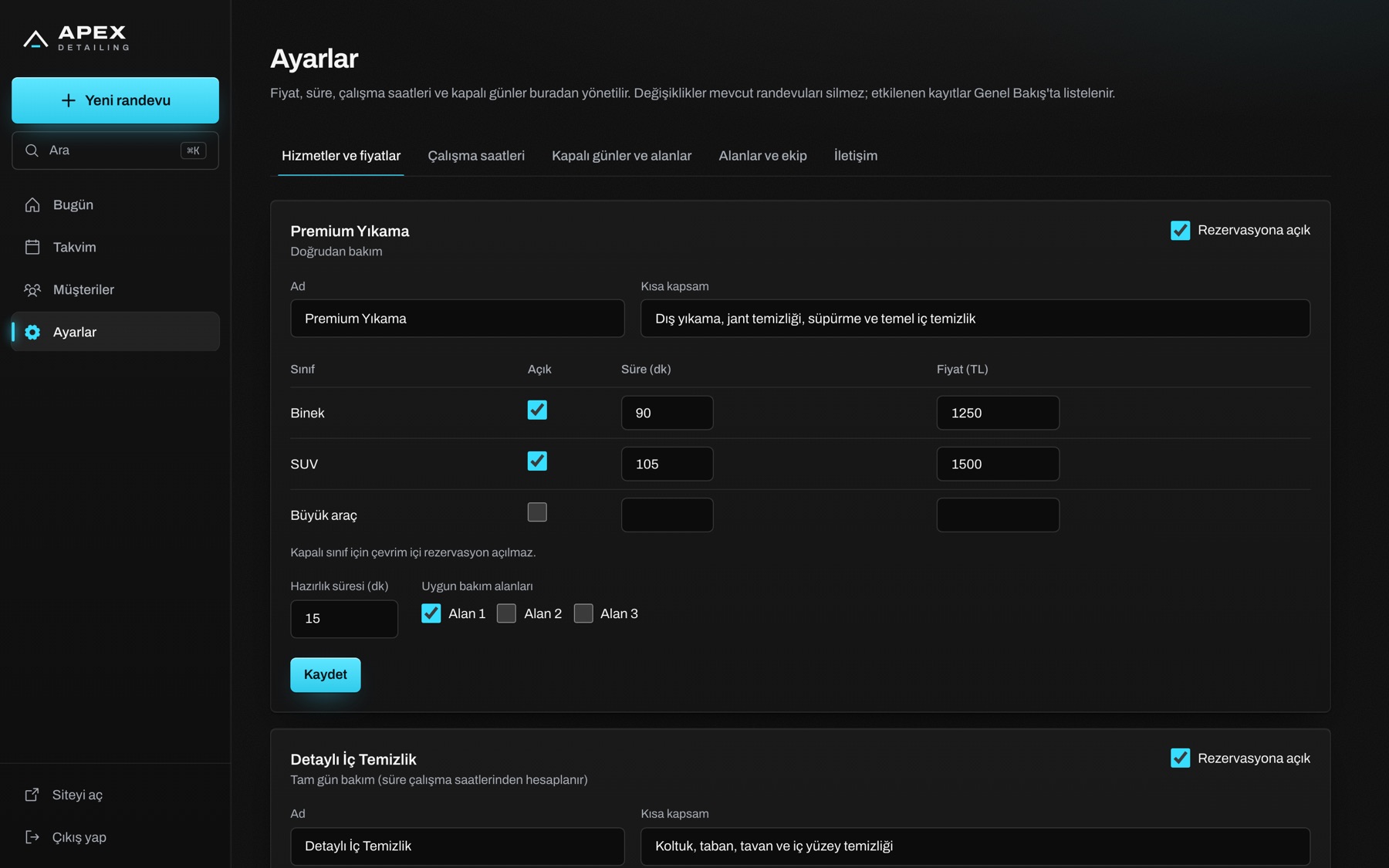Click the Binek price field showing 1250
The height and width of the screenshot is (868, 1389).
tap(998, 413)
